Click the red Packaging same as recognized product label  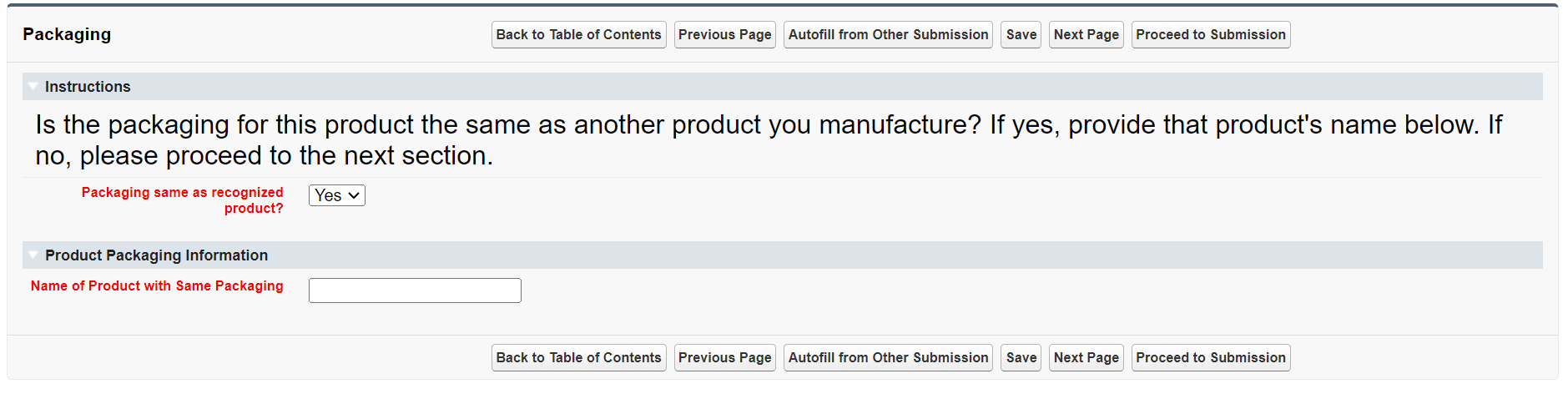182,200
